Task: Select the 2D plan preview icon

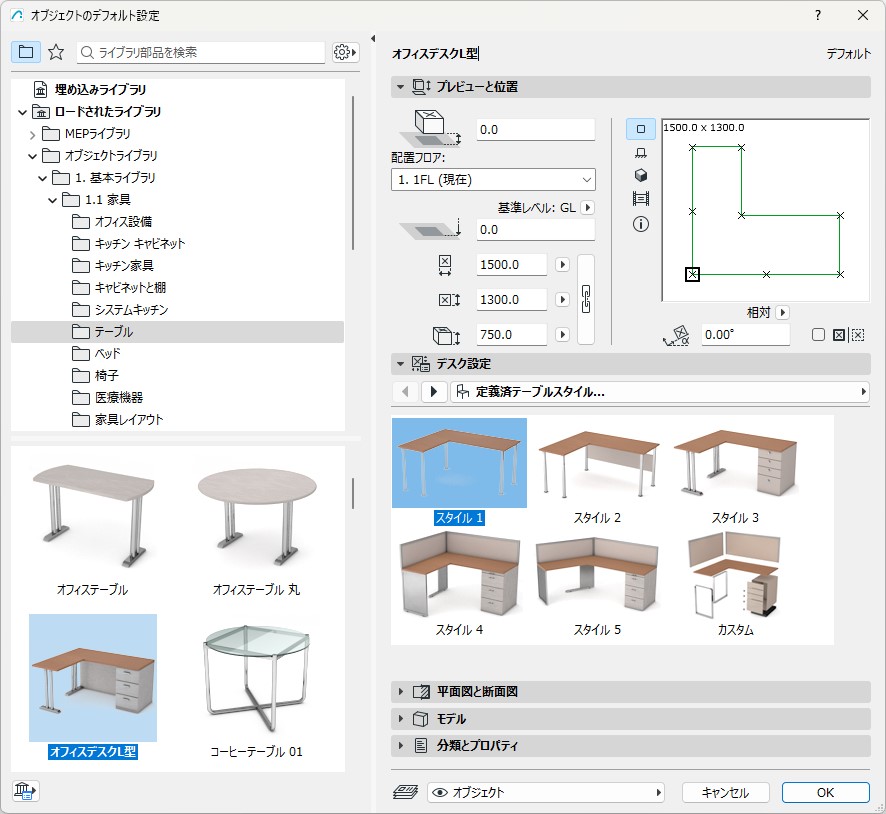Action: coord(641,129)
